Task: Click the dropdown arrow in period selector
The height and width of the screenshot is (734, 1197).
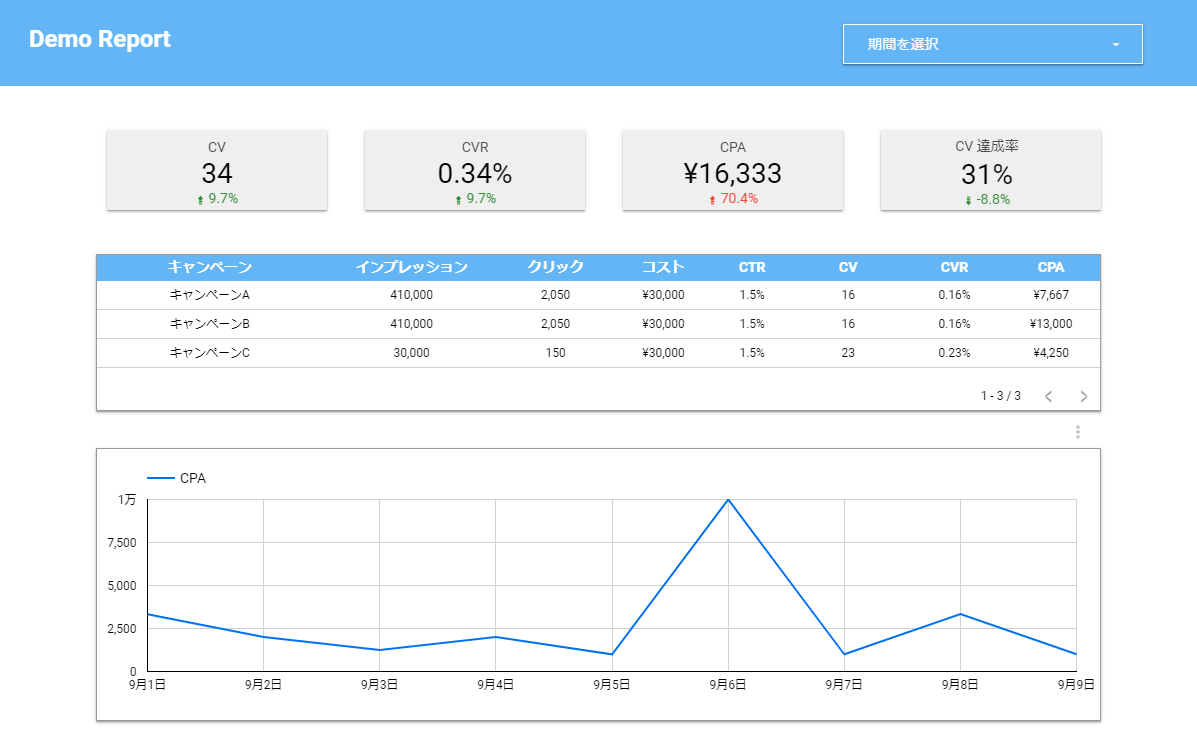Action: pos(1115,45)
